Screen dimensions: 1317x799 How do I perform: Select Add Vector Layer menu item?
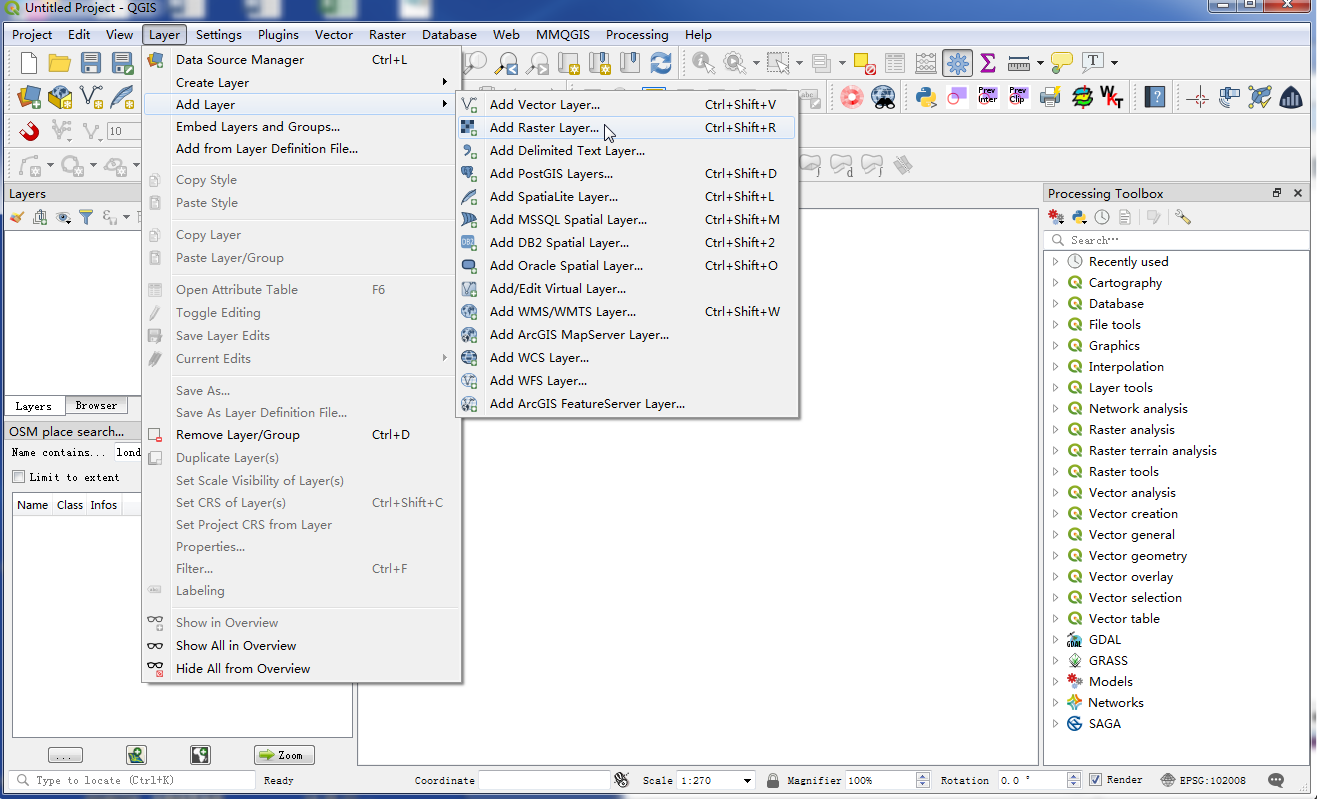(626, 105)
